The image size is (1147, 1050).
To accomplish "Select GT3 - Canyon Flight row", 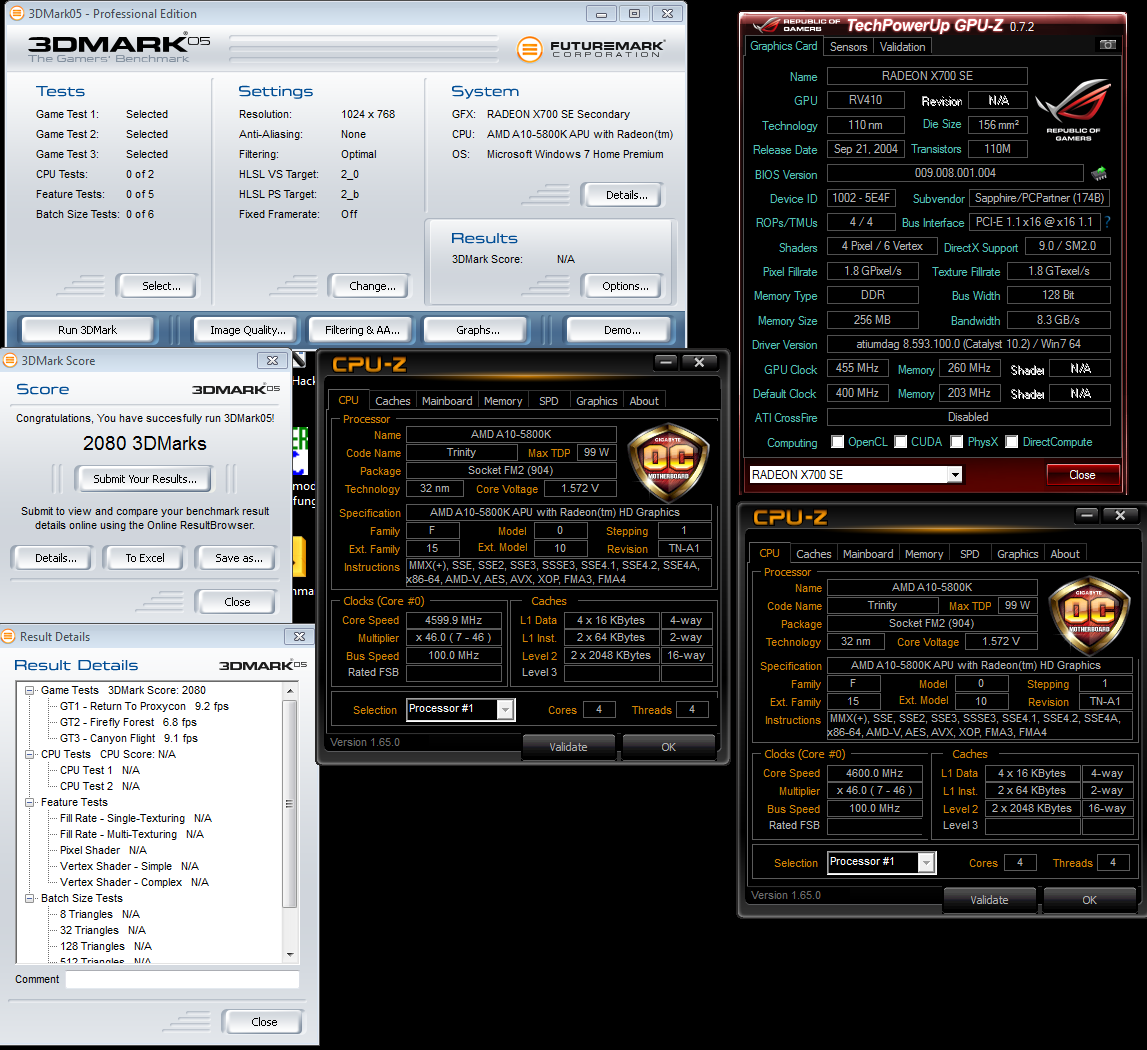I will (129, 738).
